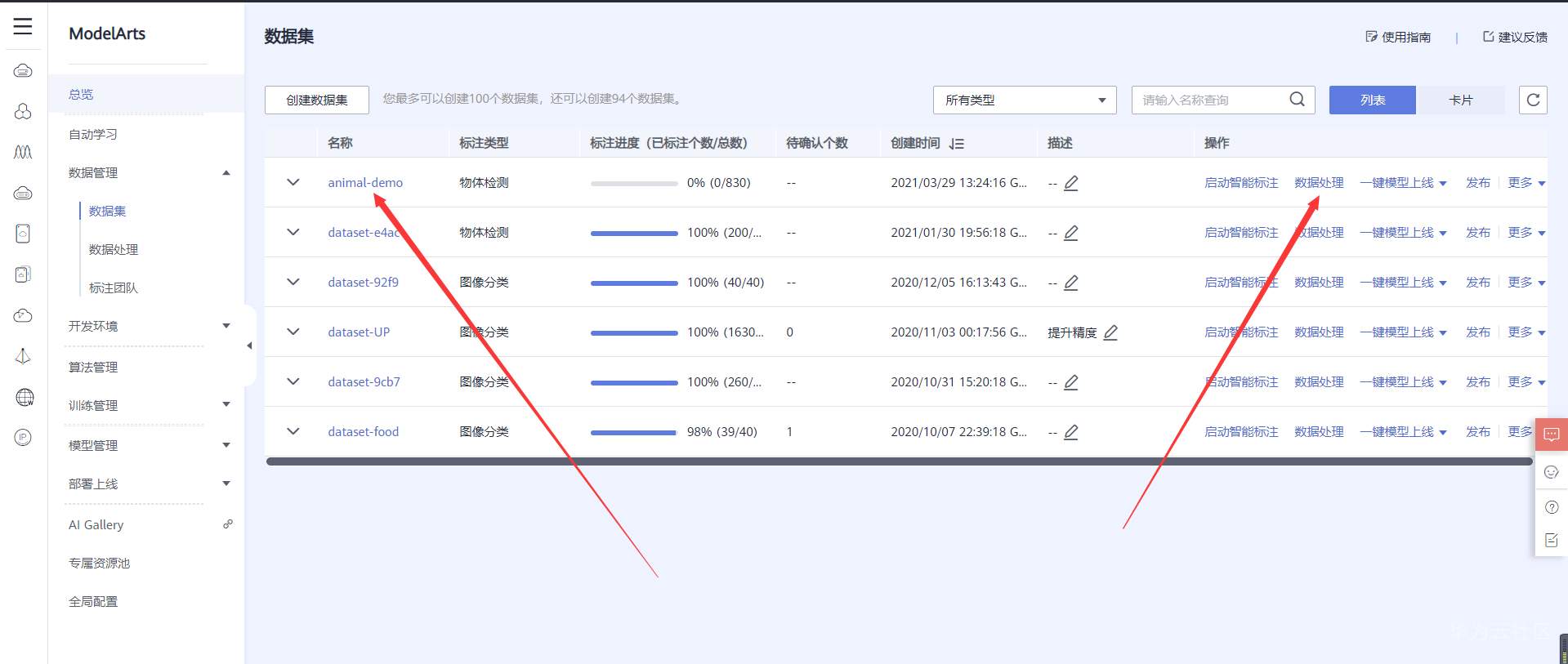Expand the 训练管理 sidebar section
The height and width of the screenshot is (664, 1568).
(226, 404)
